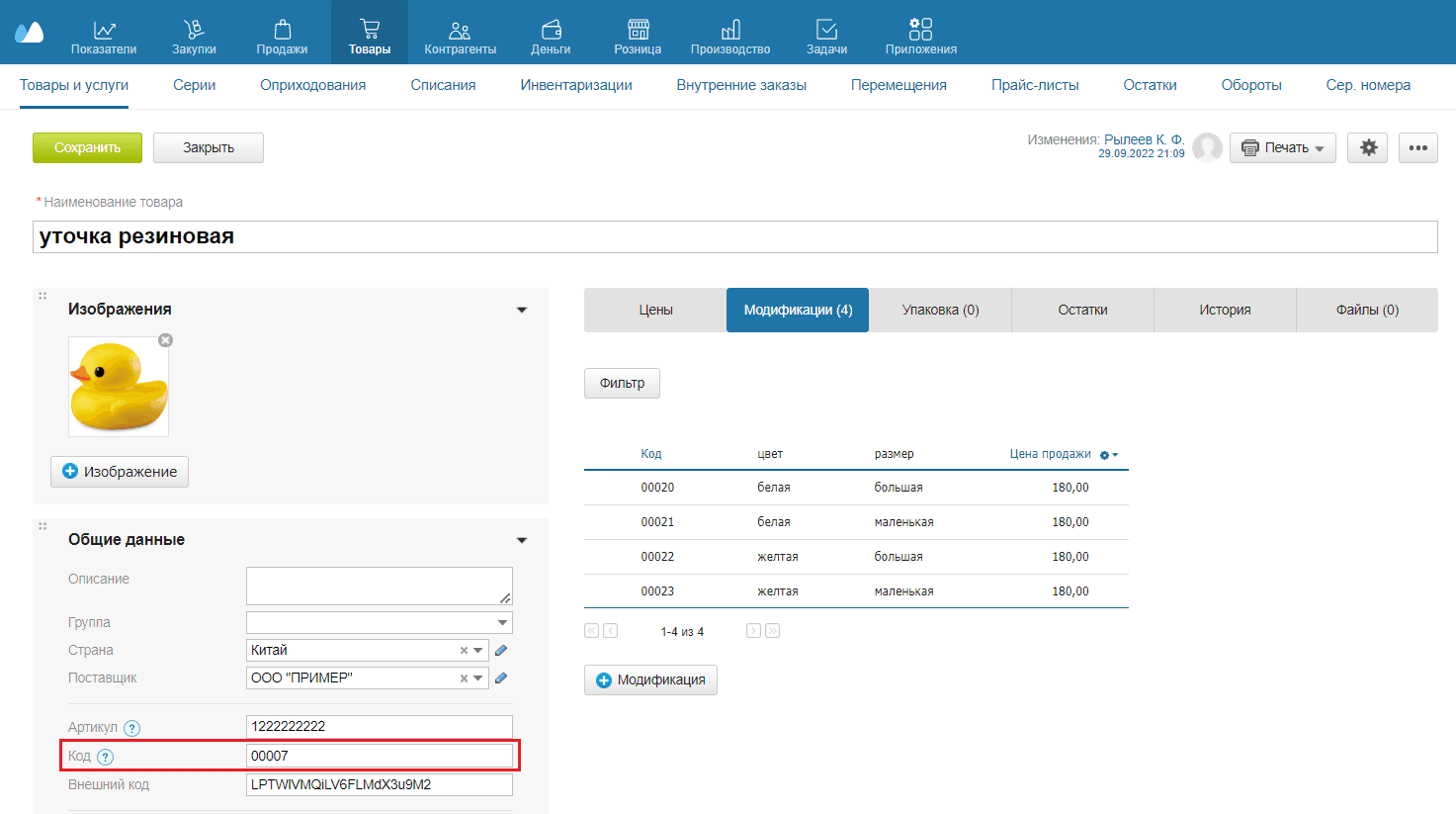
Task: Open the Показатели section icon
Action: [x=104, y=30]
